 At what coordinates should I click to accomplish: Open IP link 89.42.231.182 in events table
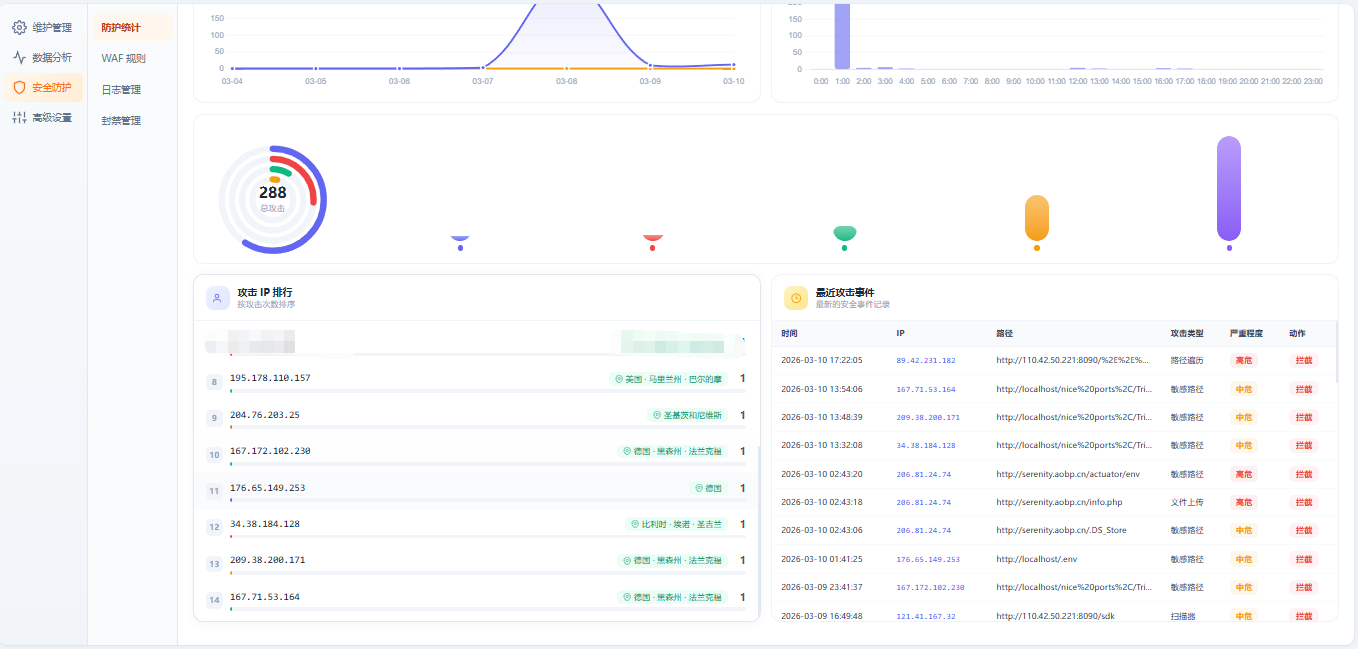point(925,361)
